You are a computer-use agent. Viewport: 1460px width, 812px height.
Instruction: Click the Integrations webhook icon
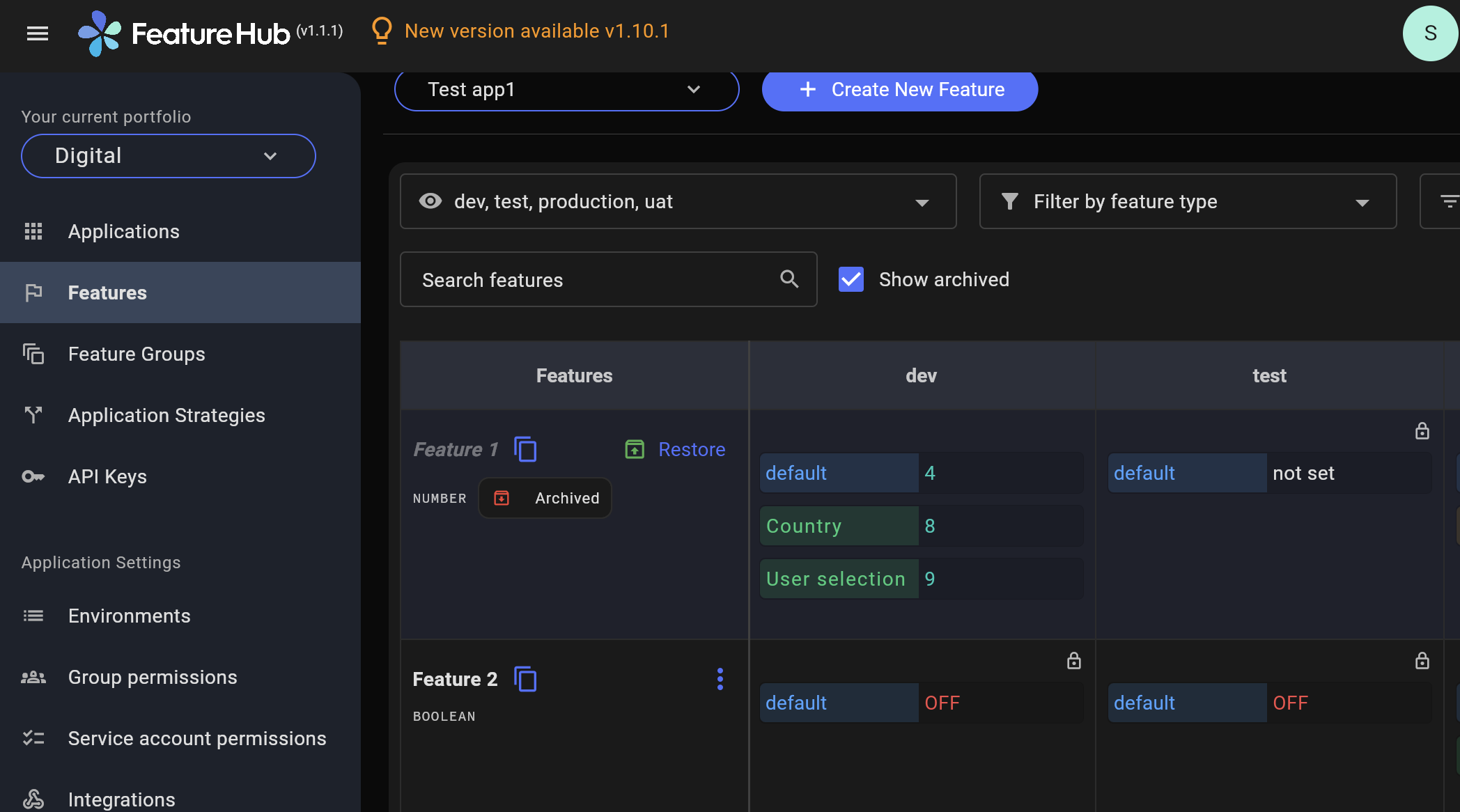tap(33, 799)
